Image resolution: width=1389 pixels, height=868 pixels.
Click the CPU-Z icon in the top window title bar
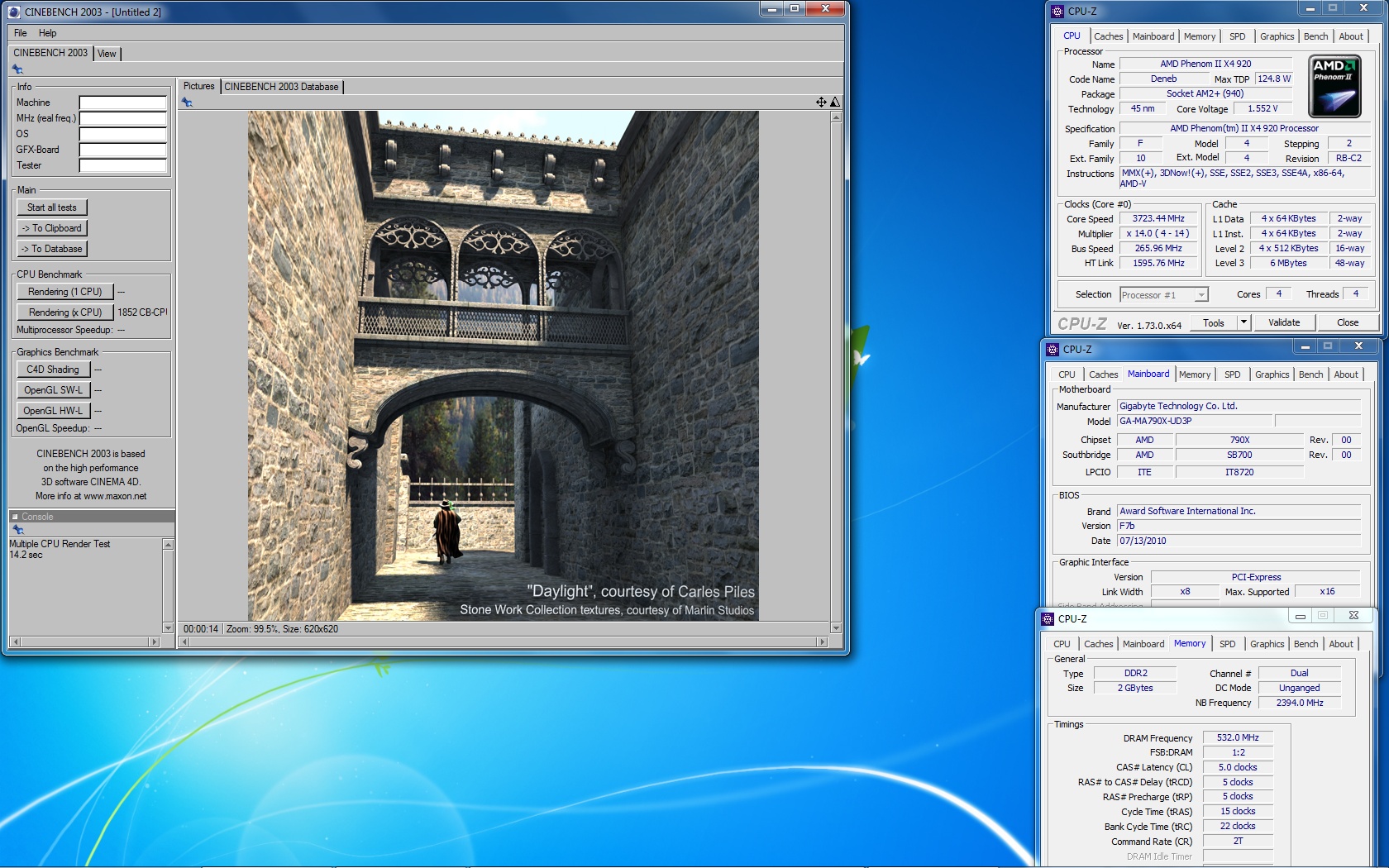pos(1057,12)
